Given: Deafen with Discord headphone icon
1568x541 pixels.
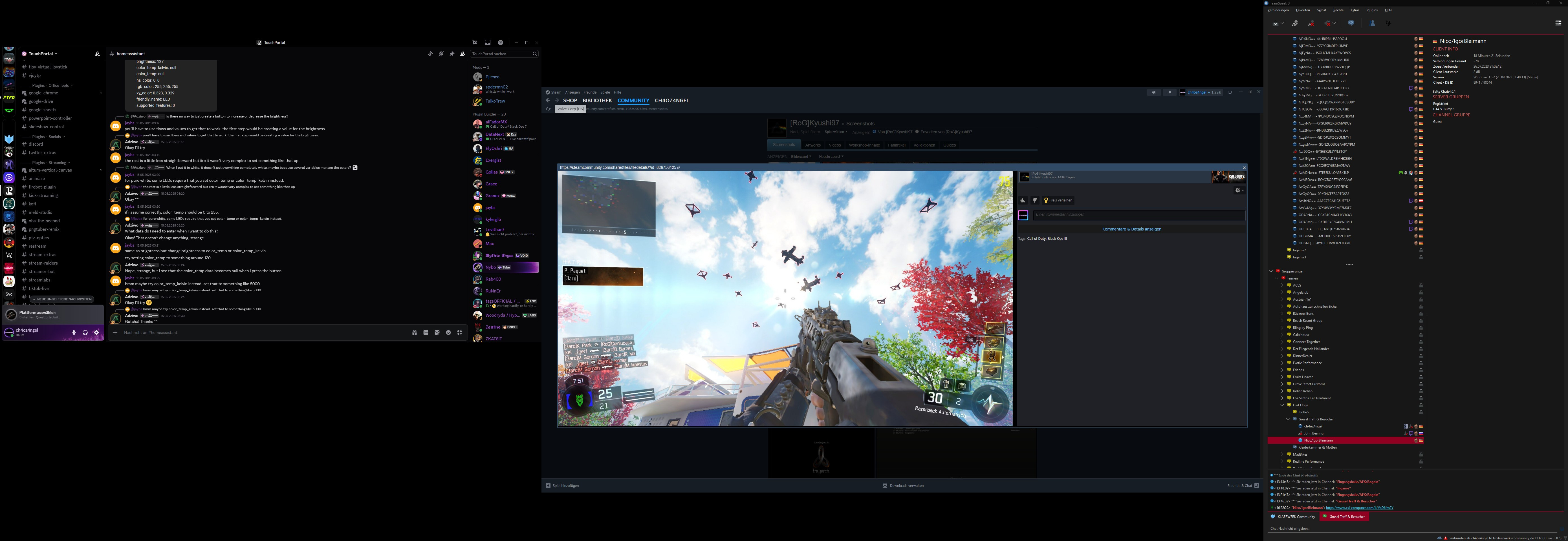Looking at the screenshot, I should (85, 332).
